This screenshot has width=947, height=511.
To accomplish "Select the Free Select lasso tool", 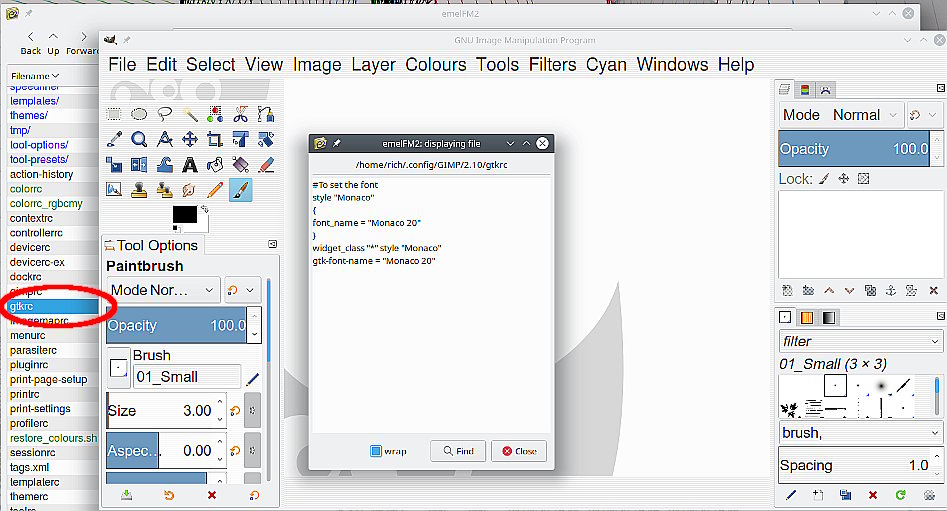I will (164, 114).
